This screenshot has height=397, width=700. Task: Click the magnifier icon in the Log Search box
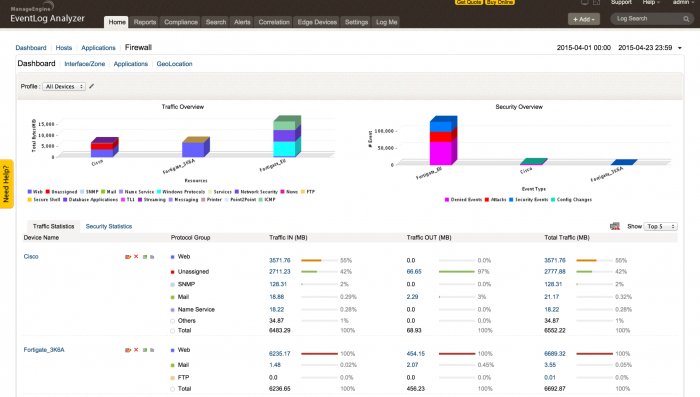click(686, 19)
